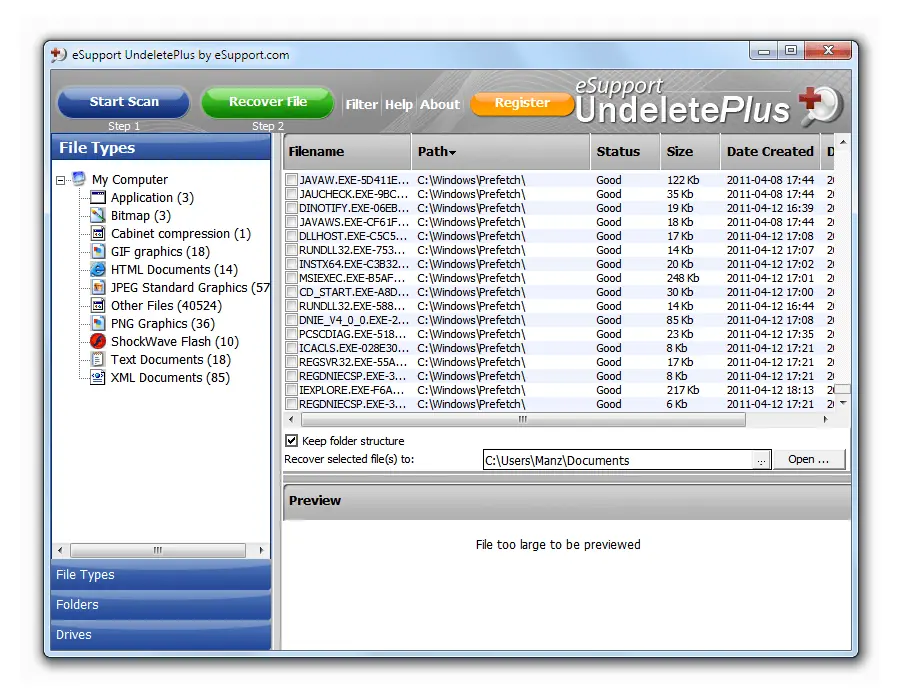Viewport: 900px width, 700px height.
Task: Sort by the Path column header
Action: (500, 151)
